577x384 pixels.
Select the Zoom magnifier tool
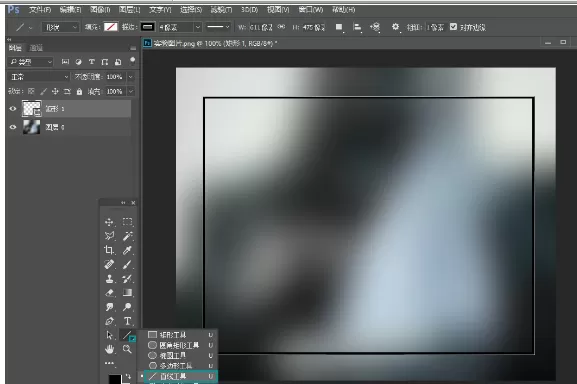point(127,349)
